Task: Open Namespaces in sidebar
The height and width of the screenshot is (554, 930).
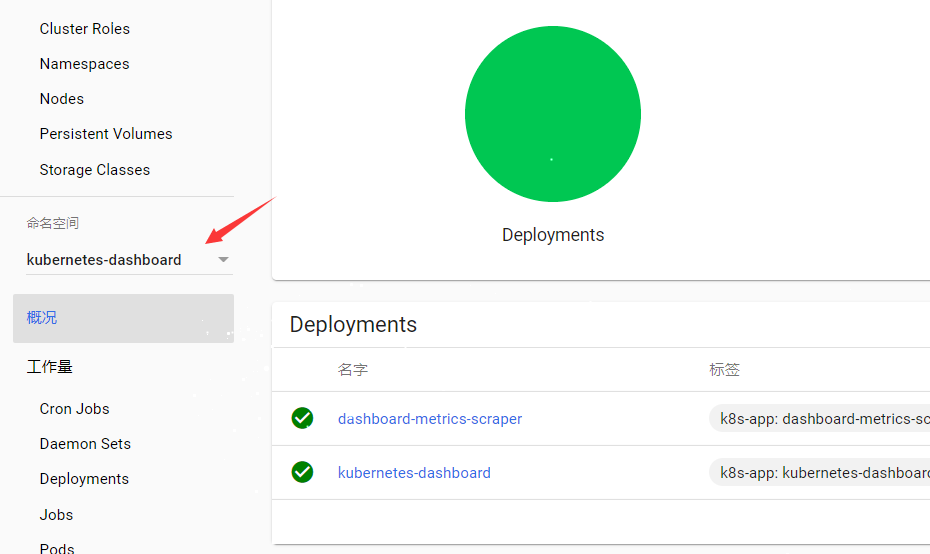Action: point(84,63)
